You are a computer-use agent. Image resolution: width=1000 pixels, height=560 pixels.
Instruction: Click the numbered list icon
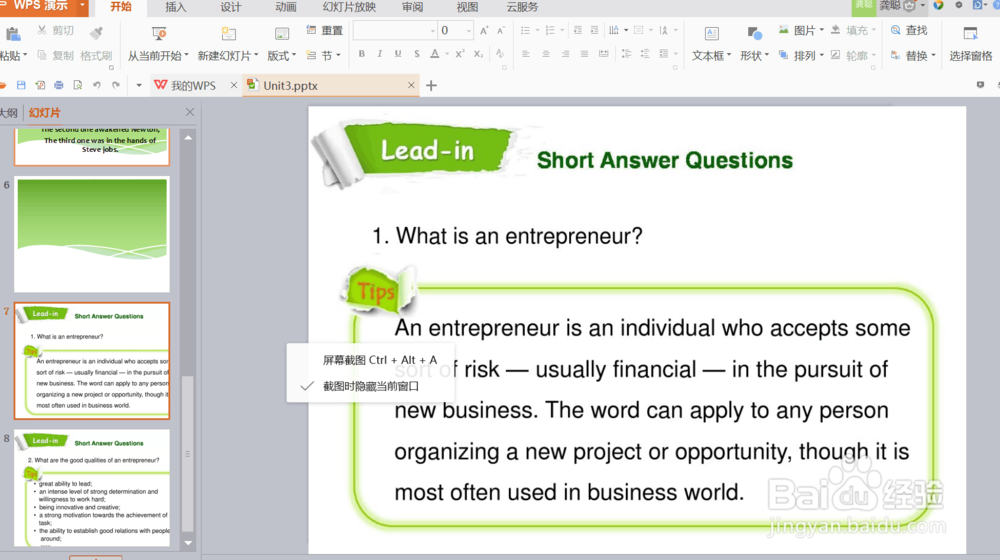[x=550, y=30]
